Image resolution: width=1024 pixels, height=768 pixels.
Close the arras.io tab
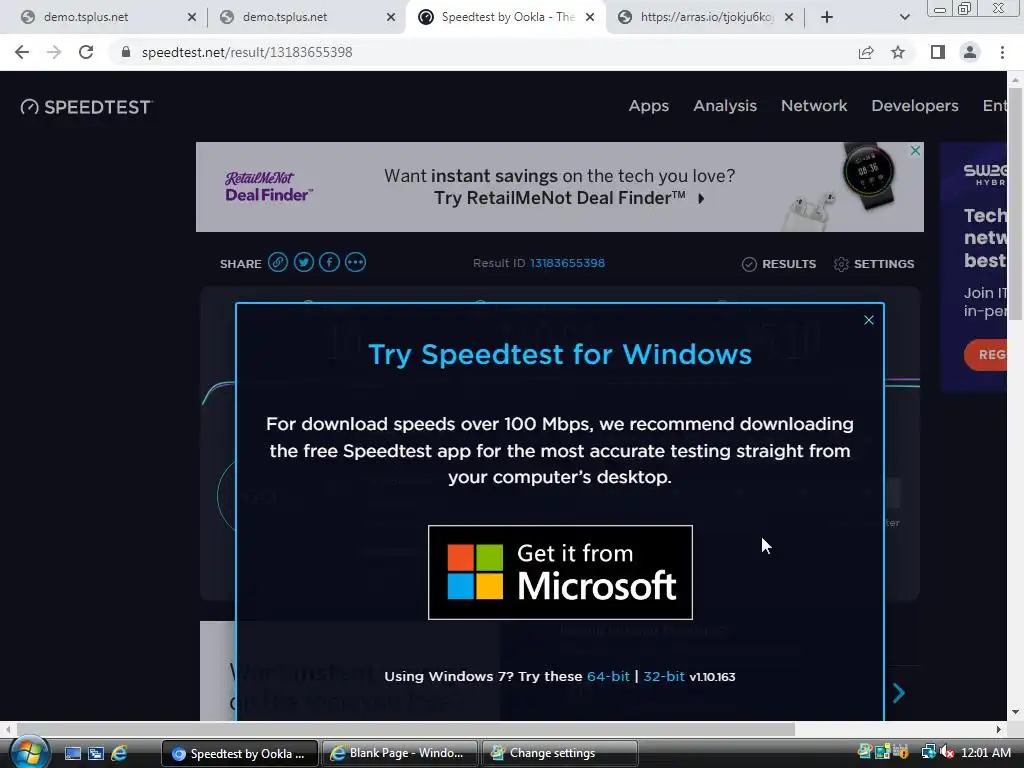[x=789, y=17]
